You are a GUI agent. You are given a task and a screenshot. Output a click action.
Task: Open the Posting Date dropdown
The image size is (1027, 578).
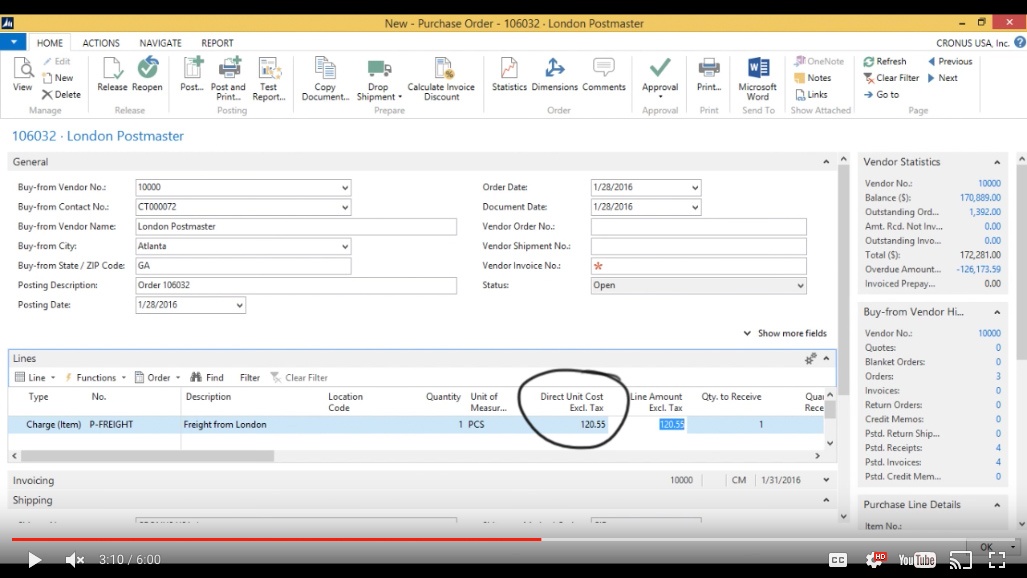click(239, 305)
